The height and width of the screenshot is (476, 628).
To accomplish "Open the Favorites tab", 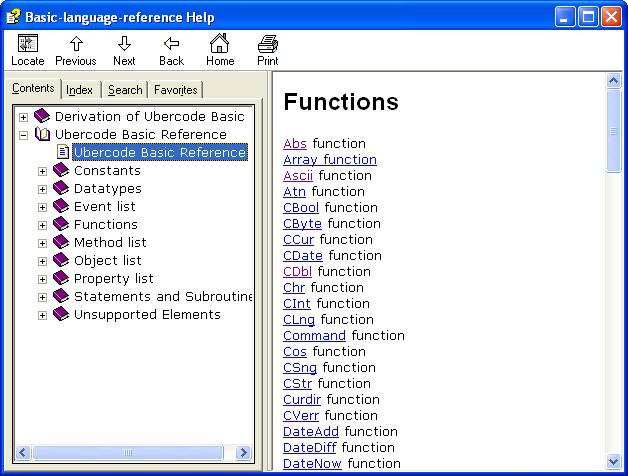I will click(176, 90).
